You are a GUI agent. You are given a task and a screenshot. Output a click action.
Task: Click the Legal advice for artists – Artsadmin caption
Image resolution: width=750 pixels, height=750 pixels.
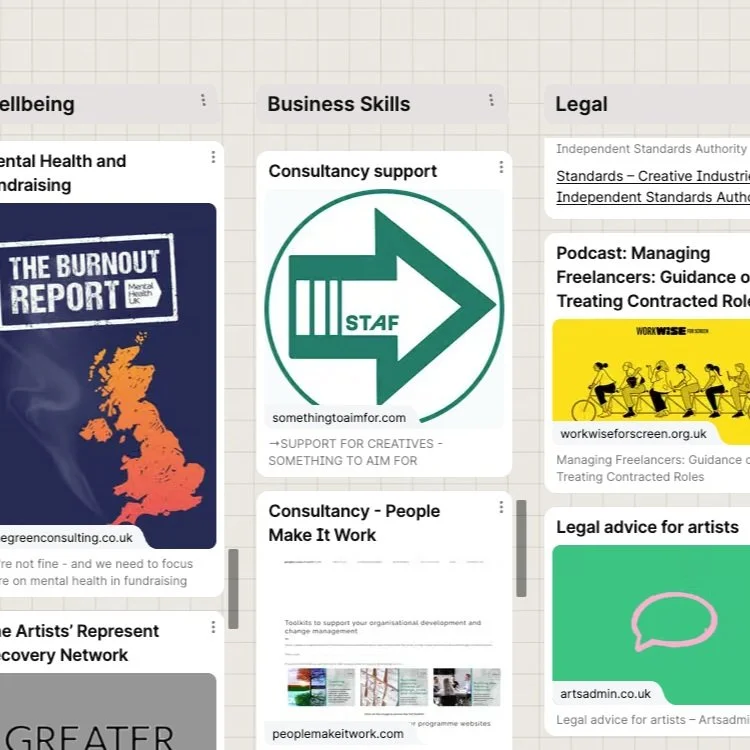coord(653,719)
